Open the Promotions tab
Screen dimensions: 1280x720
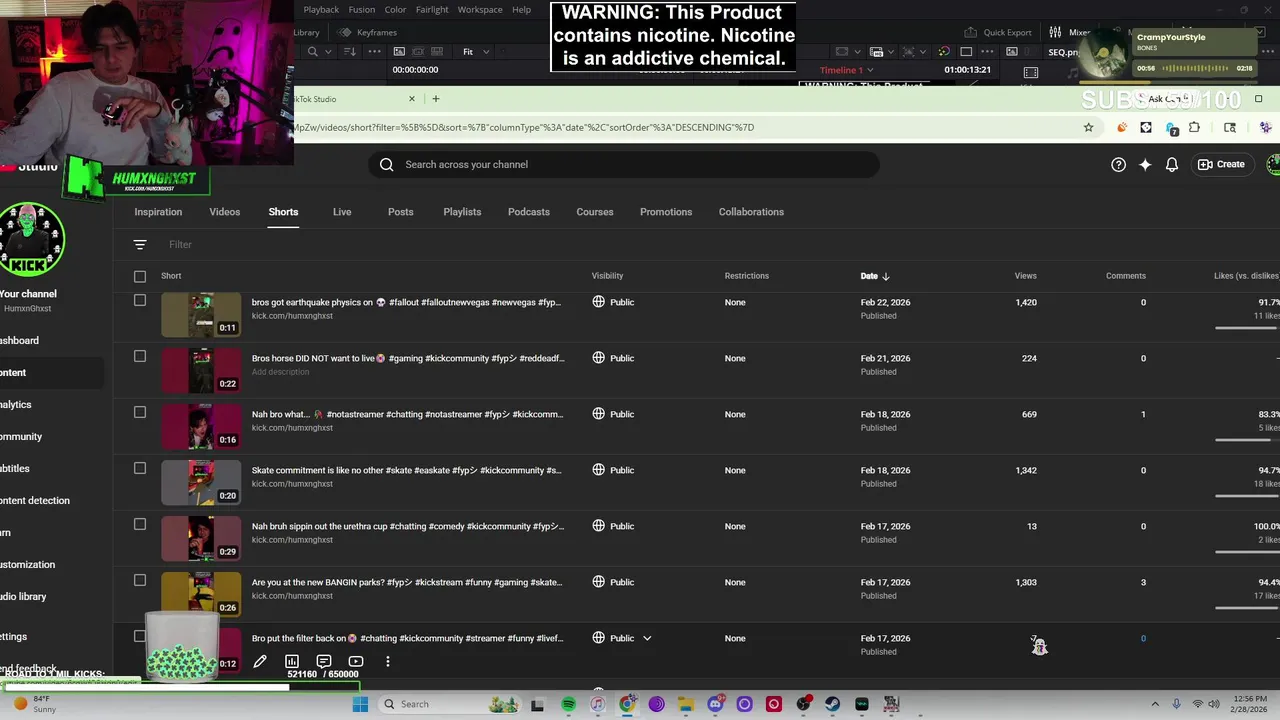tap(666, 212)
